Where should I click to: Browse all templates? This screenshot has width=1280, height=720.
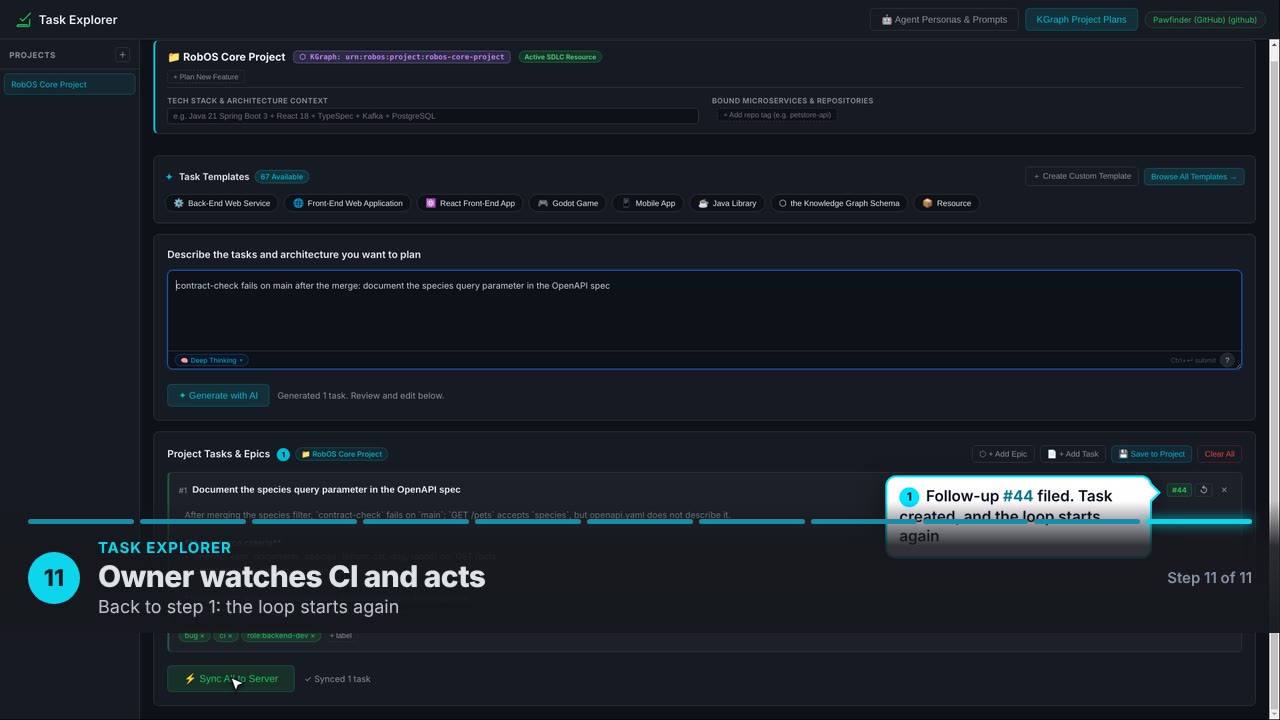click(1194, 177)
